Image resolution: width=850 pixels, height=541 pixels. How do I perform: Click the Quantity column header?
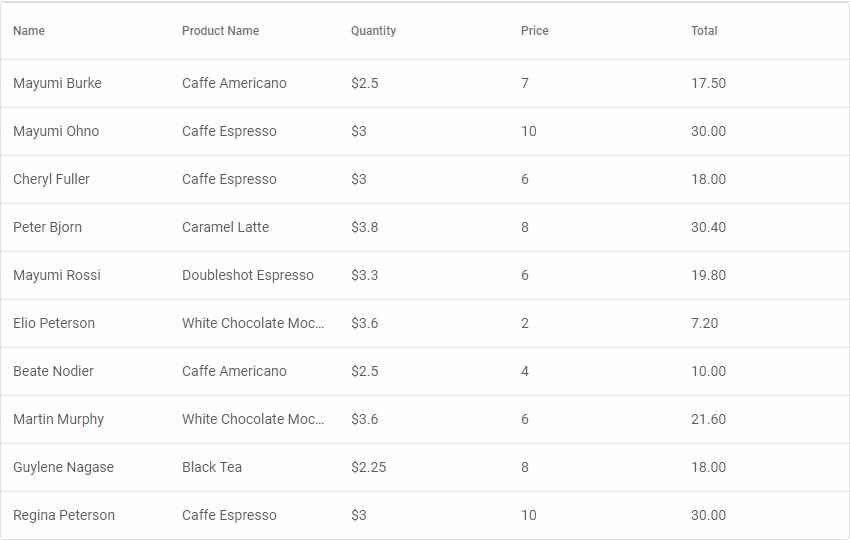point(373,31)
